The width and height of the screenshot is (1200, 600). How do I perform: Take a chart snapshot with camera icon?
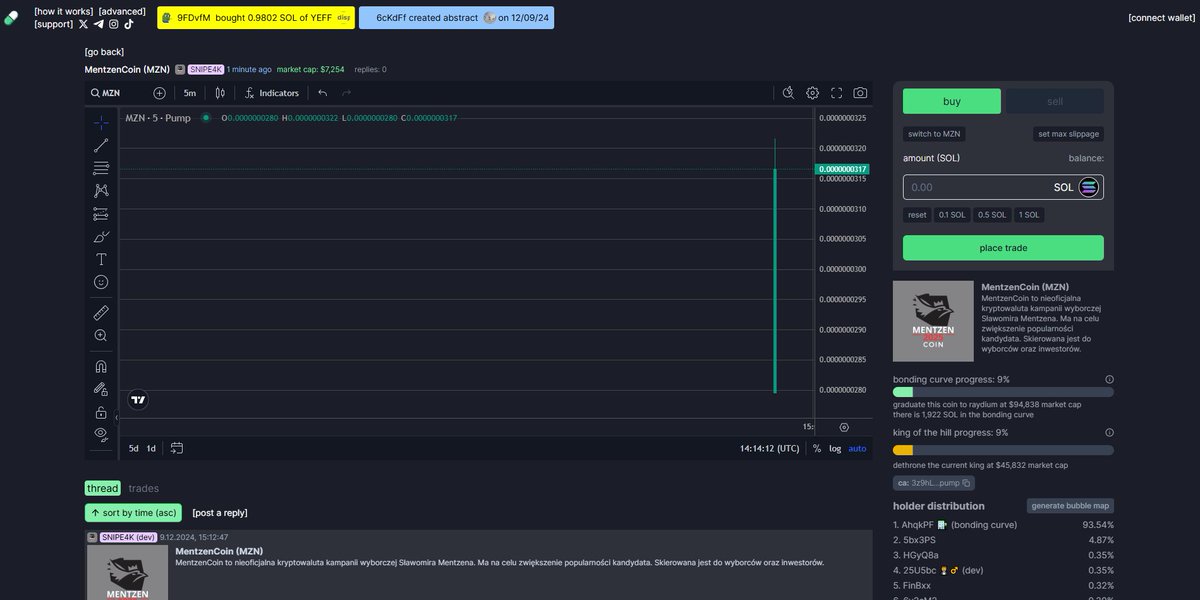(860, 93)
